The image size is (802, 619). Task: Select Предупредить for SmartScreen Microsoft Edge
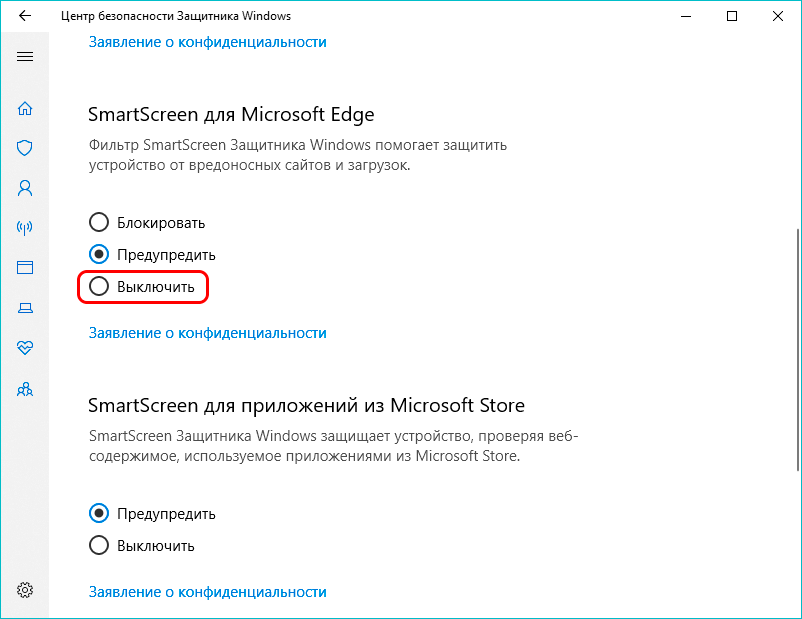(x=152, y=254)
